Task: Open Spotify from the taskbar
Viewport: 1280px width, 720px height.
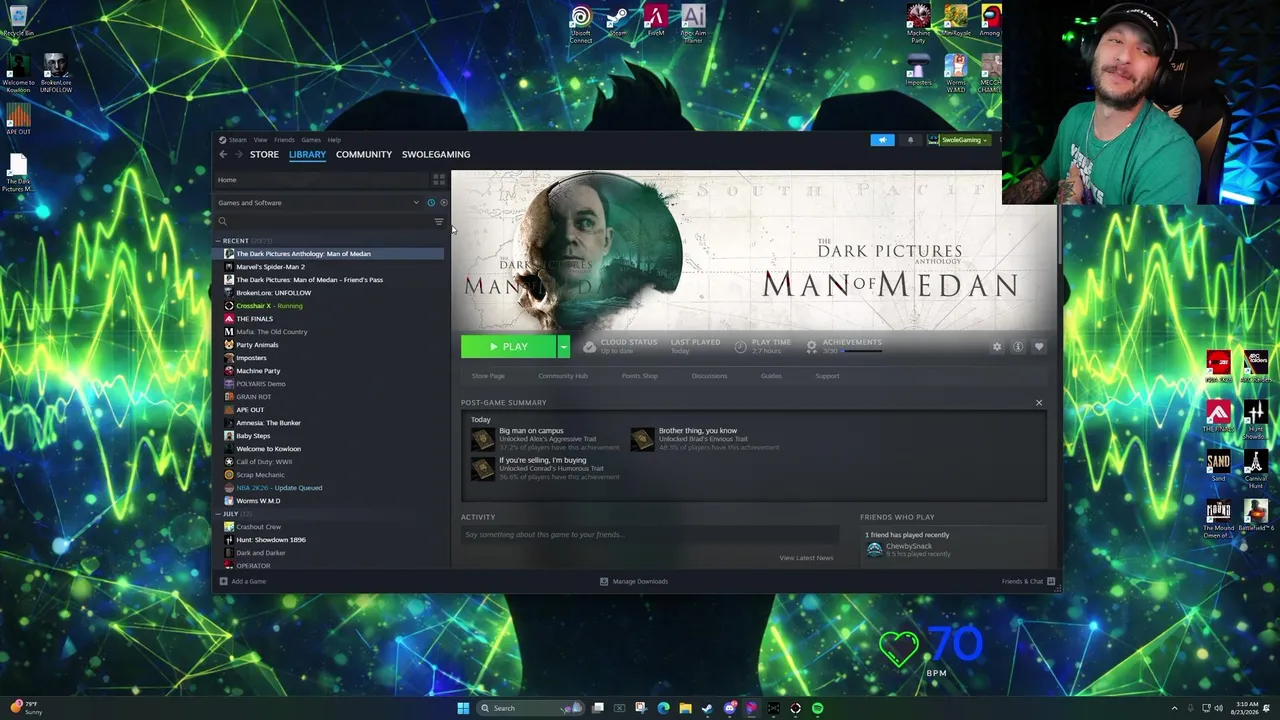Action: 817,708
